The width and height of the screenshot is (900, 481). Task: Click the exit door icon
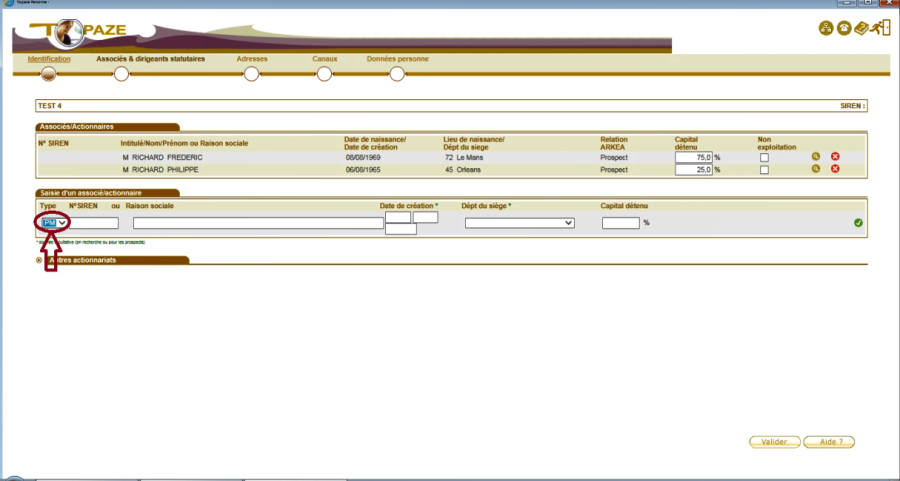880,28
